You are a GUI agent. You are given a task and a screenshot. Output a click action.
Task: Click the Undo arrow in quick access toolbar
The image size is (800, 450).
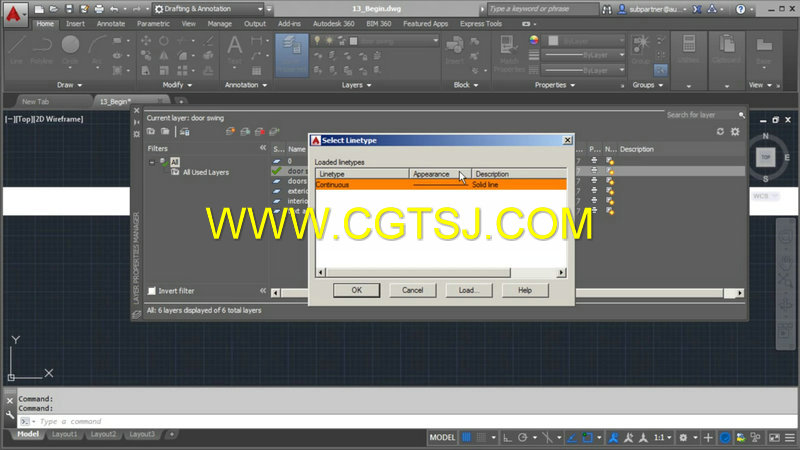tap(114, 9)
